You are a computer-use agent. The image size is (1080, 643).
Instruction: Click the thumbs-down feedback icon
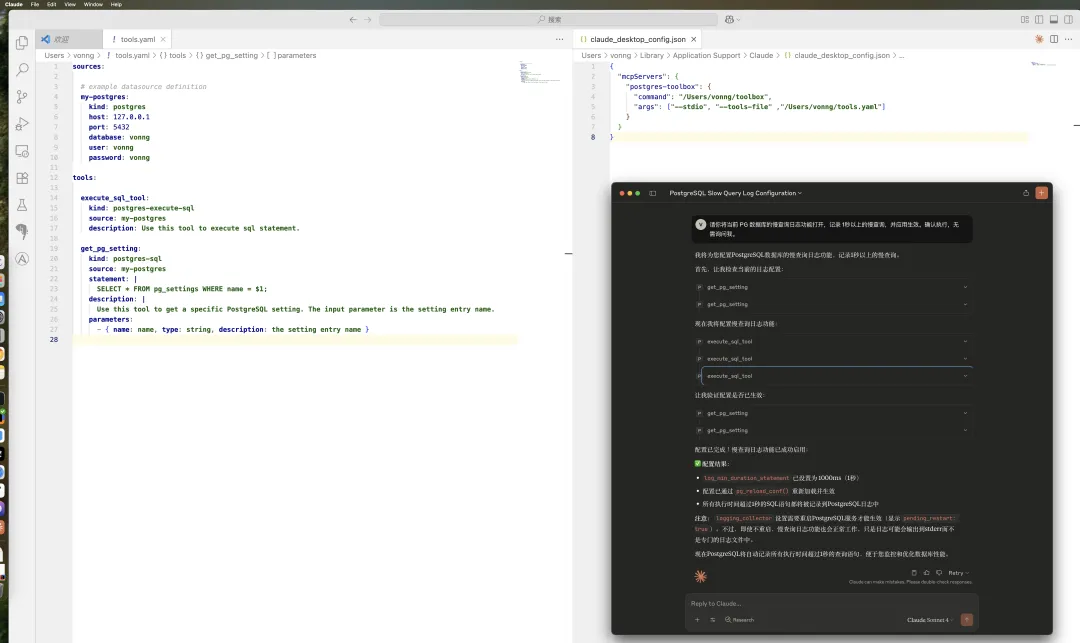(x=938, y=573)
